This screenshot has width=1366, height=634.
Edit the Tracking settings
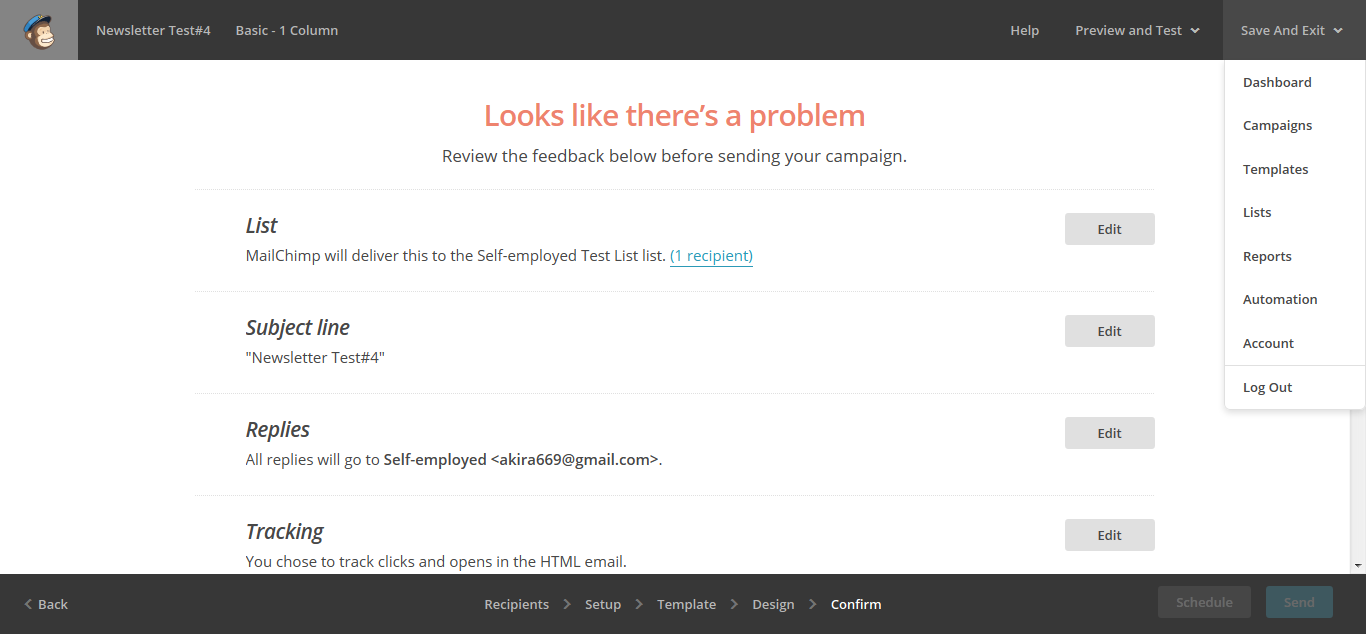coord(1109,535)
